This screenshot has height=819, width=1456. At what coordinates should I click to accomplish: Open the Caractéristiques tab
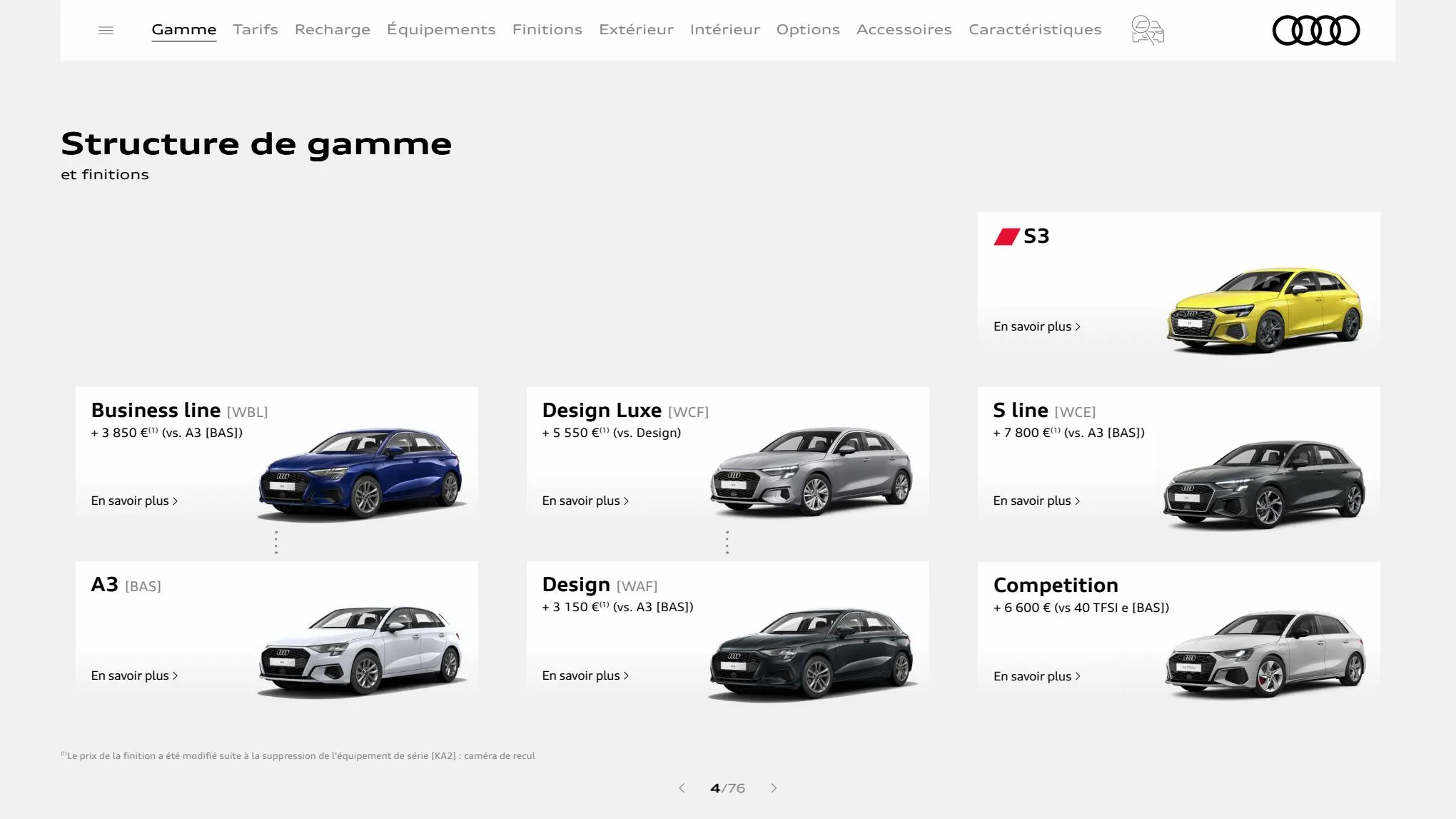1035,29
